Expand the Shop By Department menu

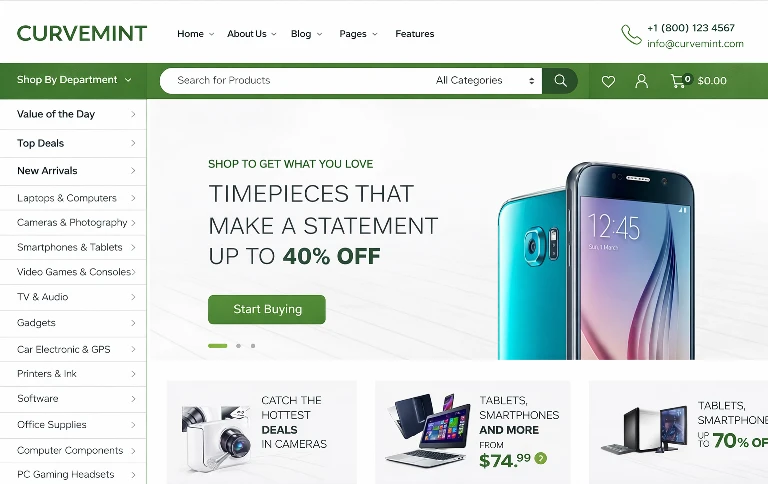73,80
